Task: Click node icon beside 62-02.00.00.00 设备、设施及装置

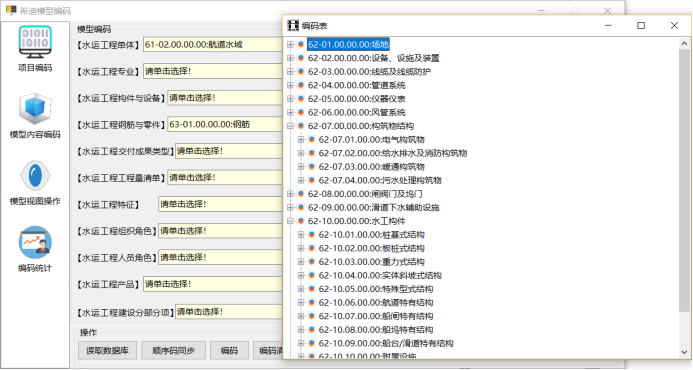Action: (x=301, y=58)
